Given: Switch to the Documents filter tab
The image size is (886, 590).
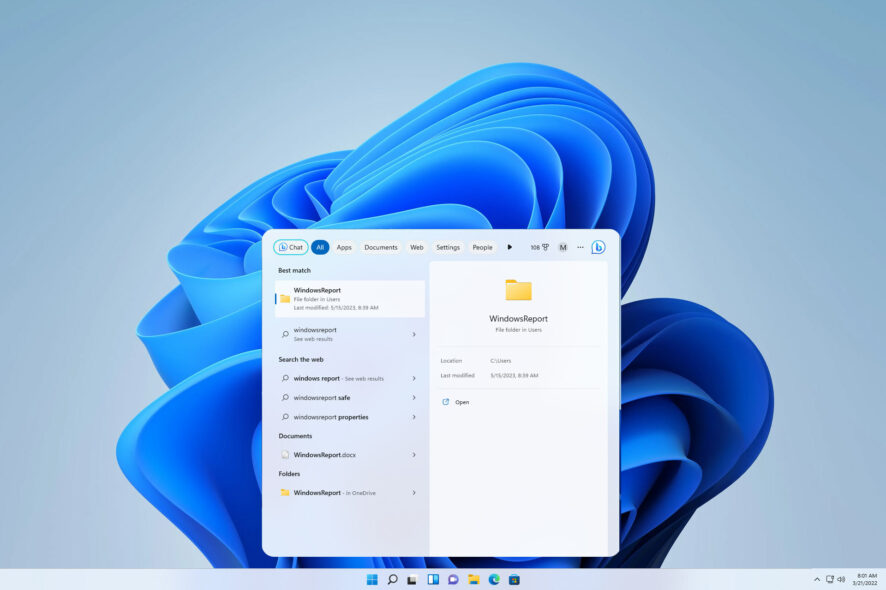Looking at the screenshot, I should 380,247.
